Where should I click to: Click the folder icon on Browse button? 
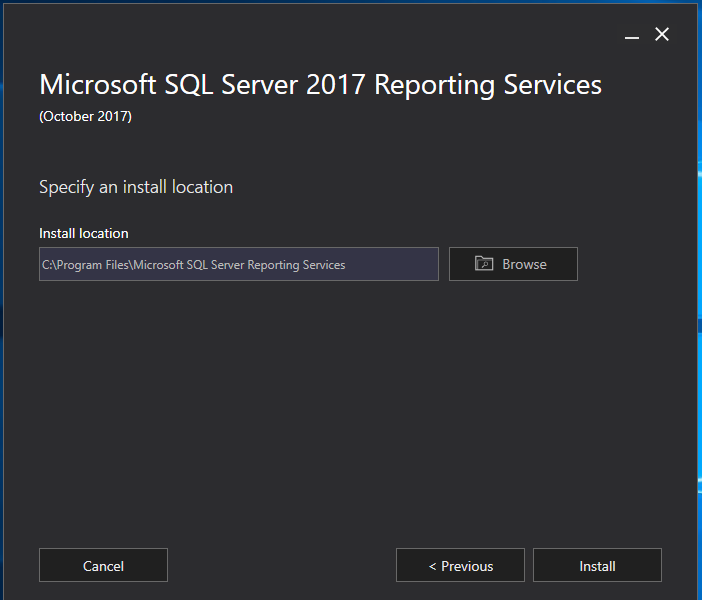[x=484, y=263]
